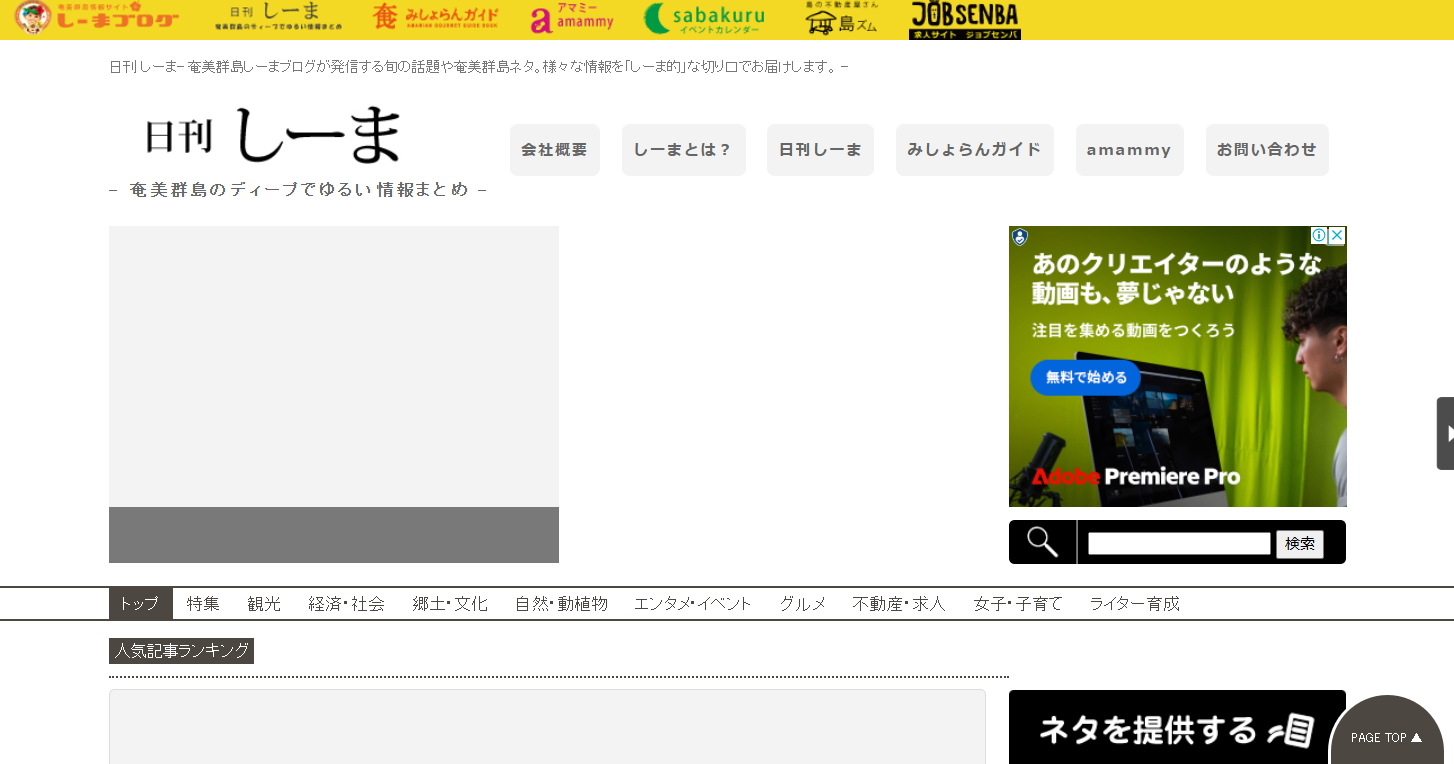Open the 日刊しーま logo in yellow top bar
Screen dimensions: 1454x764
(x=278, y=17)
